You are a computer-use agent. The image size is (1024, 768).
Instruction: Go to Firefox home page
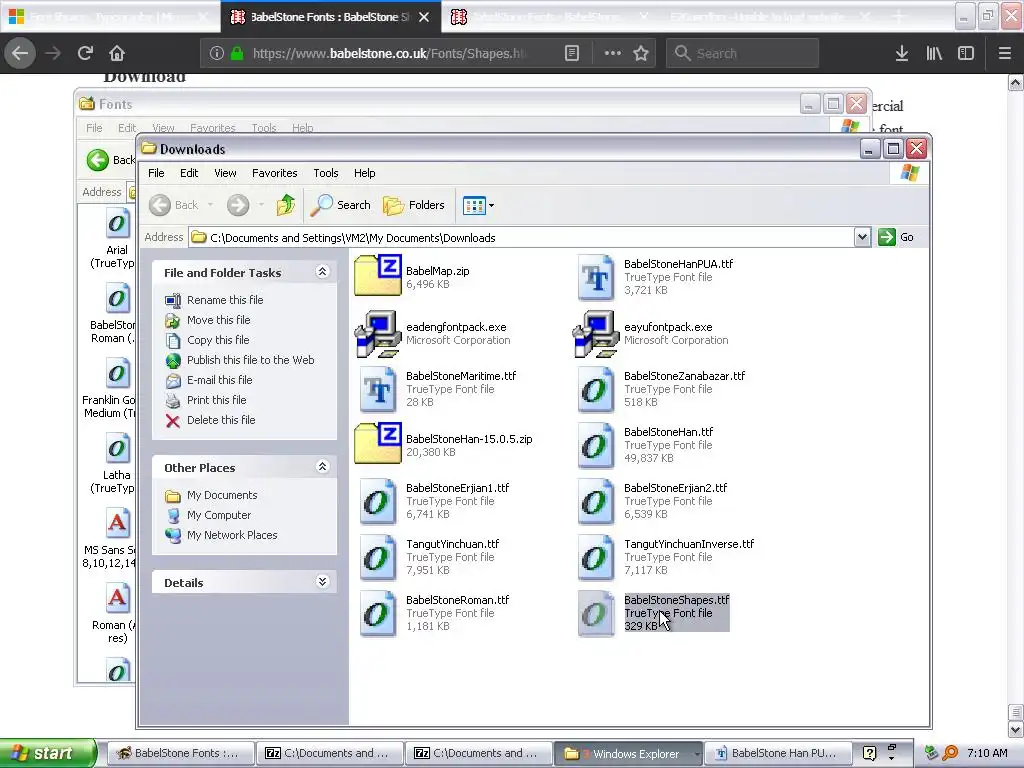117,53
